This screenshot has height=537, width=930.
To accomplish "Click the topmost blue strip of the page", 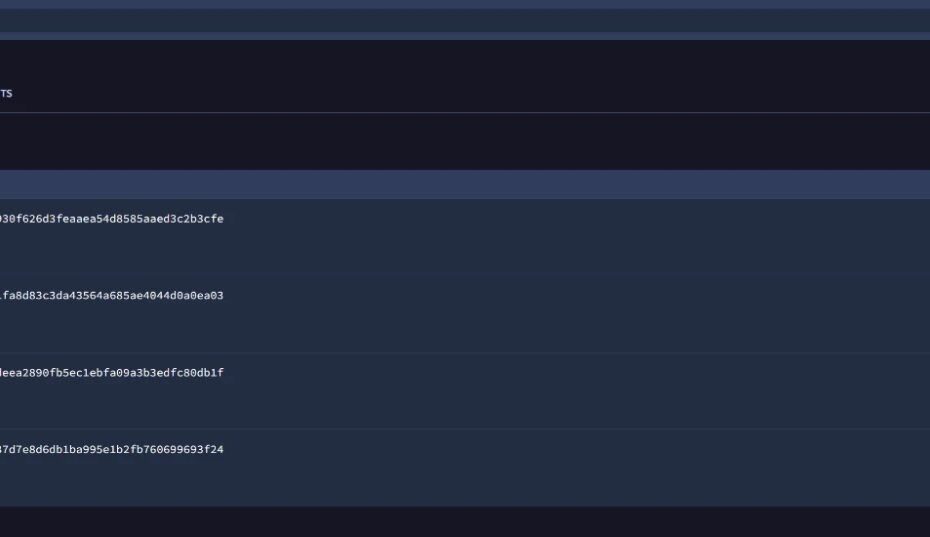I will (x=465, y=4).
